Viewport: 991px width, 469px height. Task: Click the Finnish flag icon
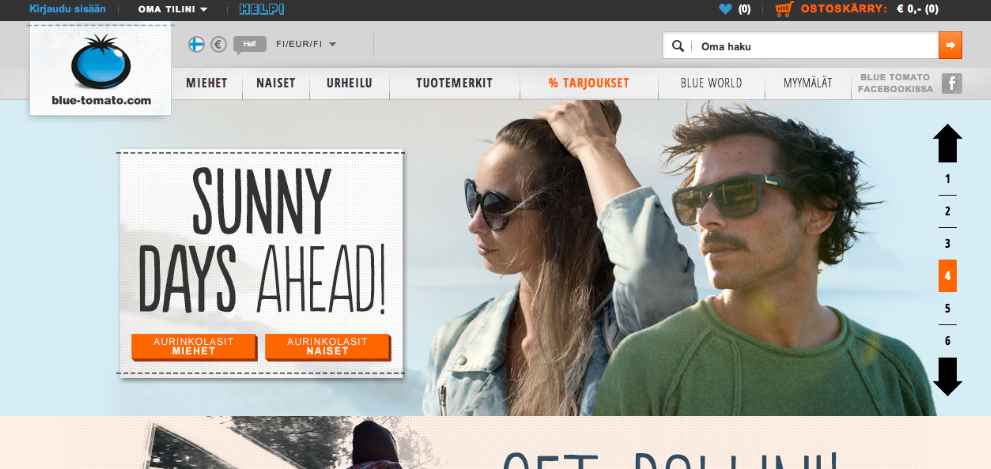[197, 44]
